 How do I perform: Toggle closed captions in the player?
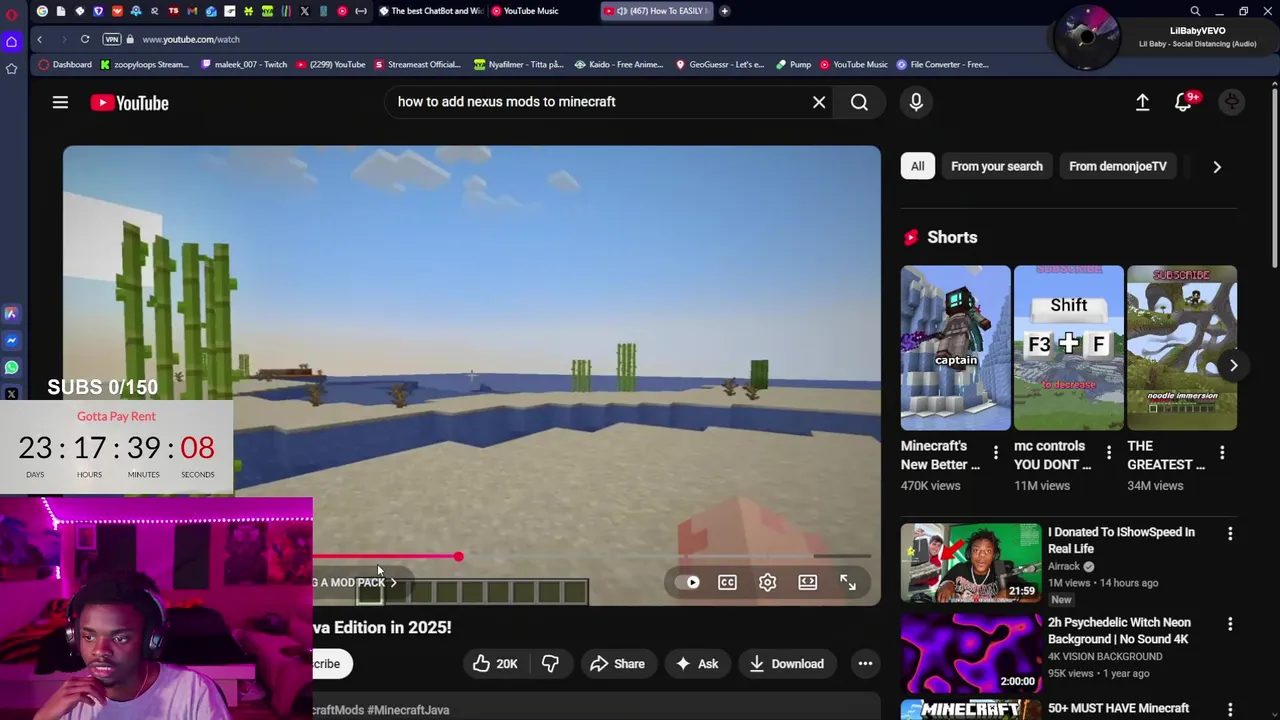click(727, 582)
